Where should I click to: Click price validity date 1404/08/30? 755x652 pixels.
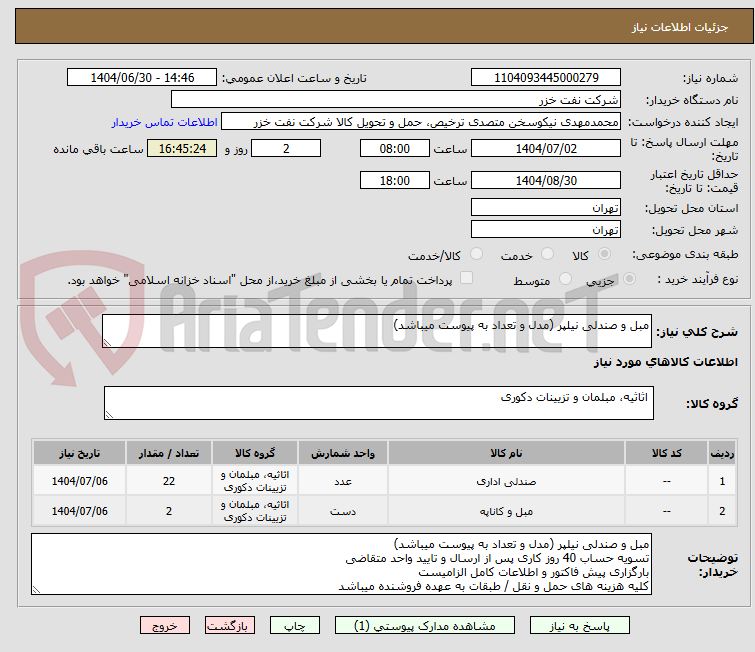(546, 180)
